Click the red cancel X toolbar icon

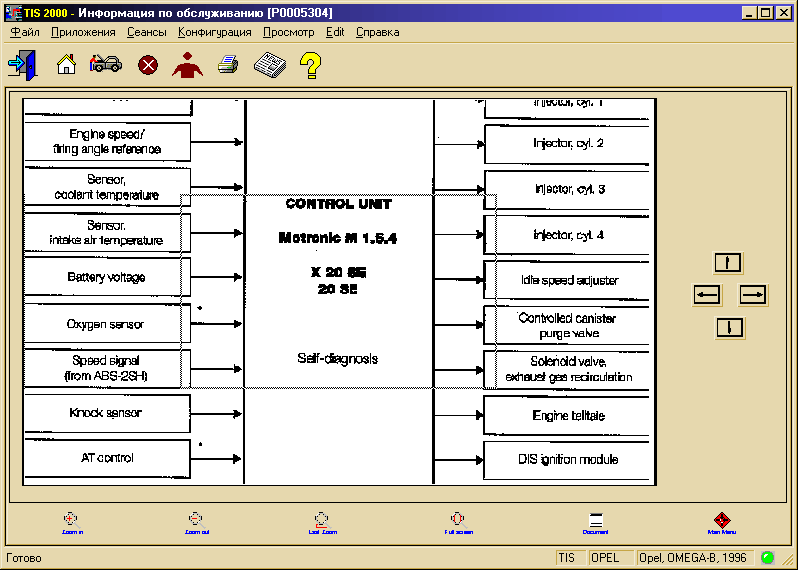pos(148,65)
